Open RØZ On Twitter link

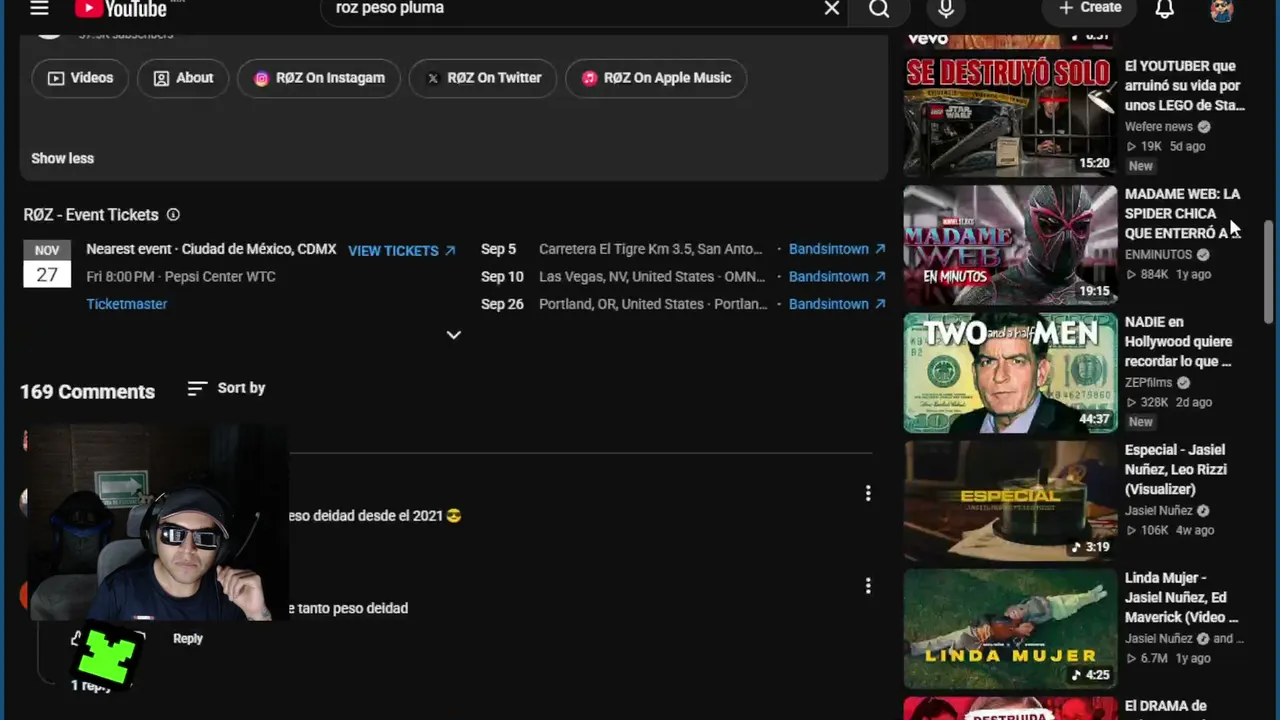pos(483,78)
